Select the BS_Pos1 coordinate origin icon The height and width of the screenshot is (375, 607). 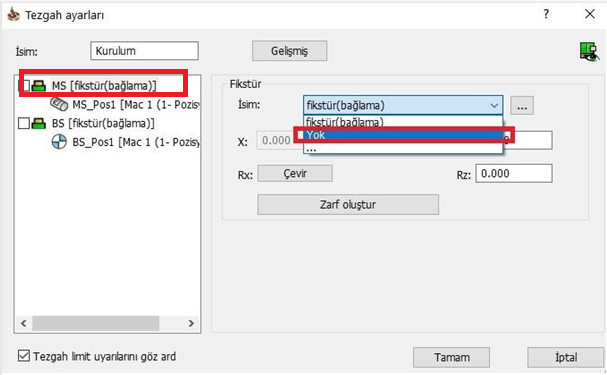[59, 142]
